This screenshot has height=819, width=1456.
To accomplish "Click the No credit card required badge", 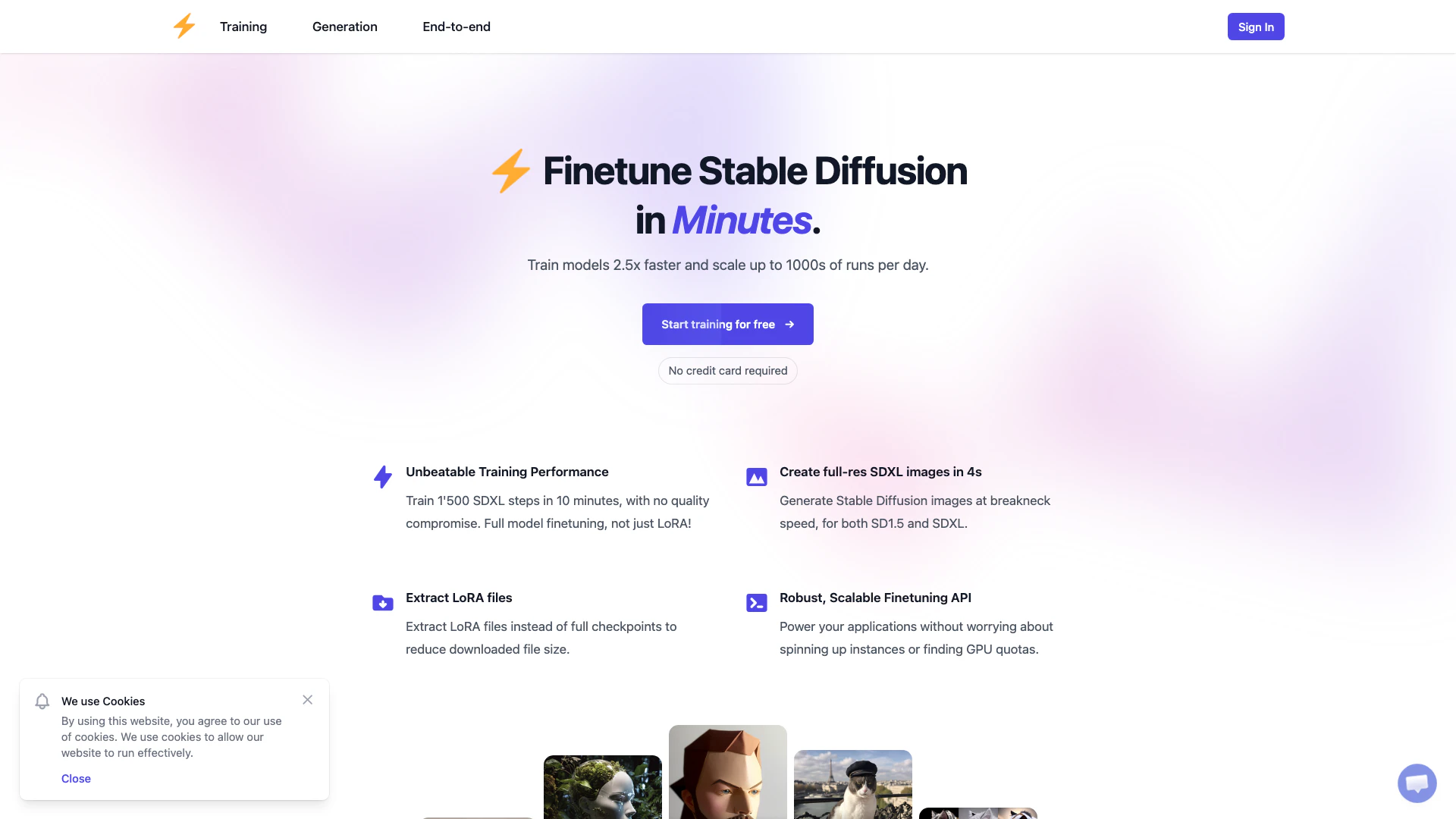I will point(727,371).
